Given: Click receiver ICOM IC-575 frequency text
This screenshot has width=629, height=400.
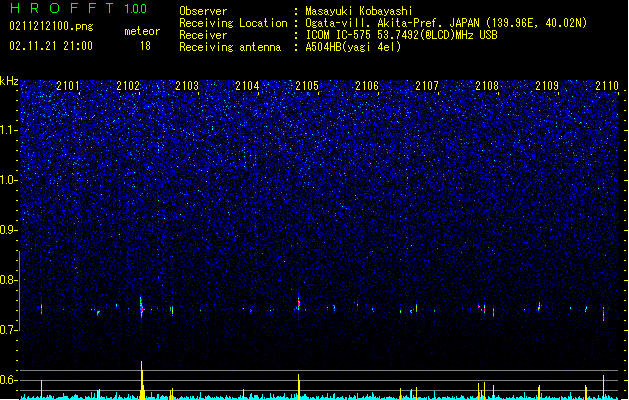Looking at the screenshot, I should 401,35.
